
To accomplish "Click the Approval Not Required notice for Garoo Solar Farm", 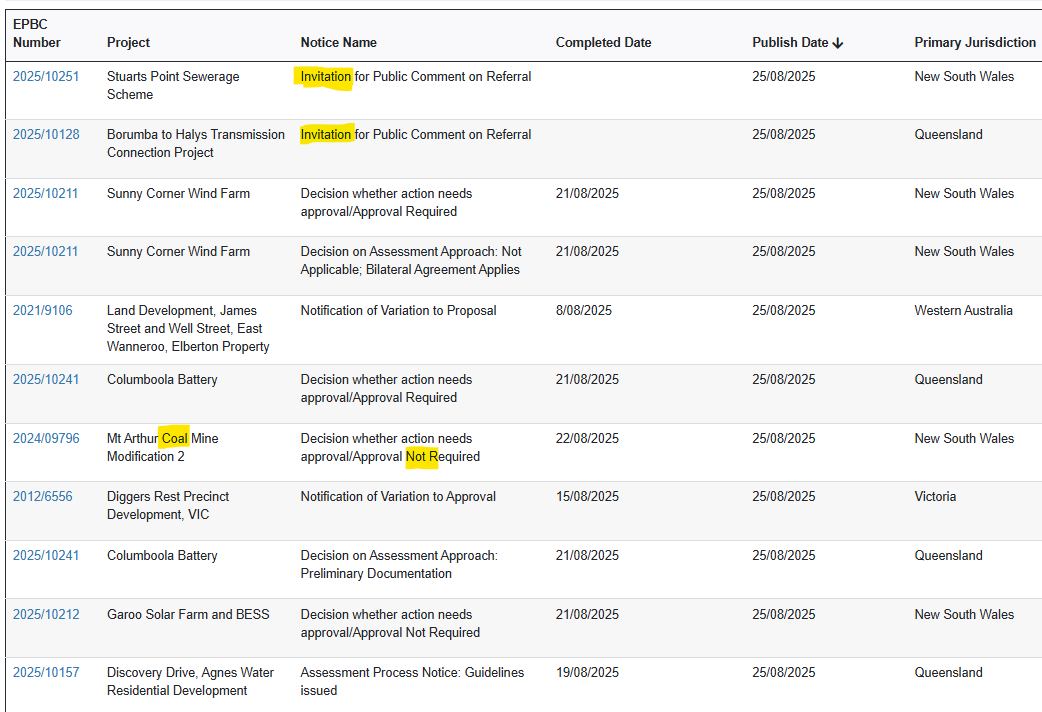I will (390, 624).
